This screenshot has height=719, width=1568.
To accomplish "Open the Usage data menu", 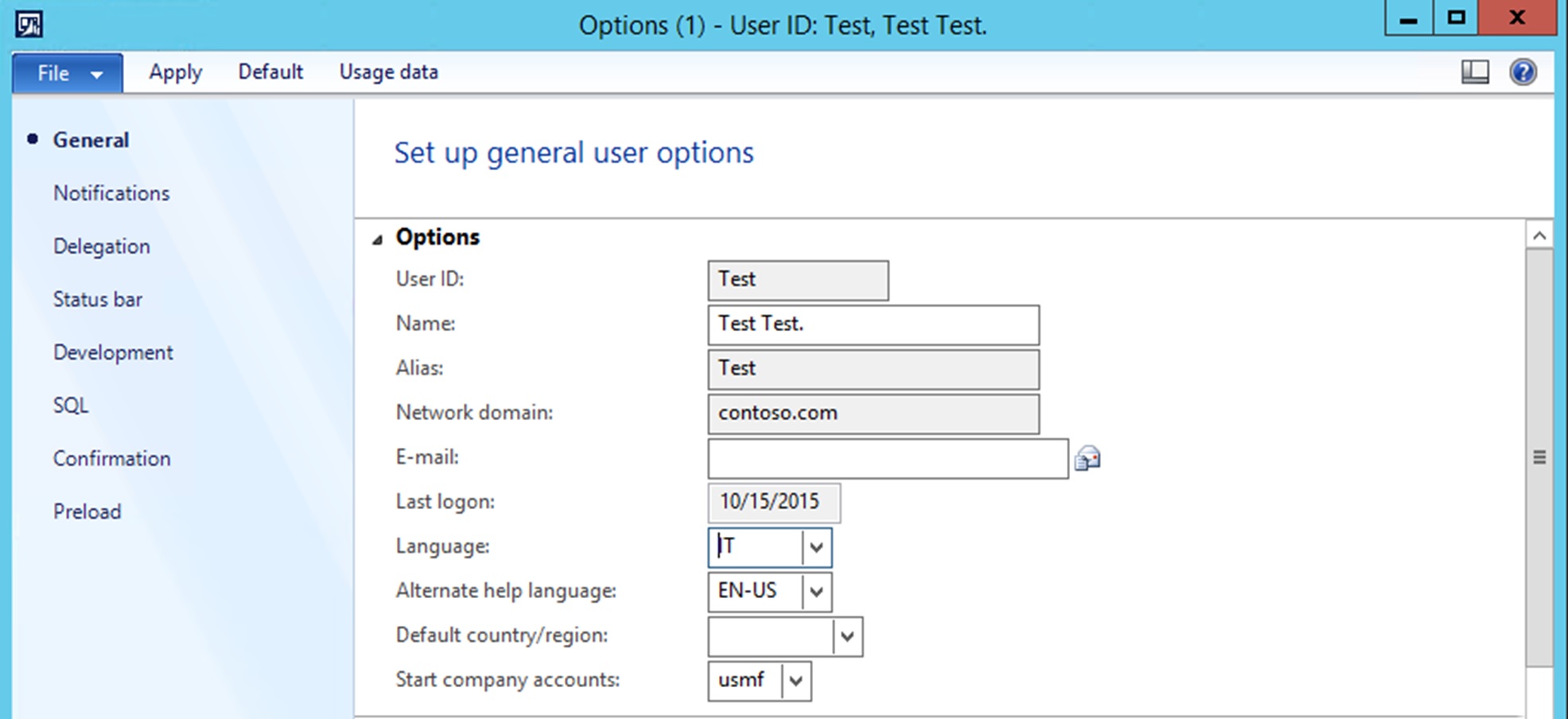I will [388, 72].
